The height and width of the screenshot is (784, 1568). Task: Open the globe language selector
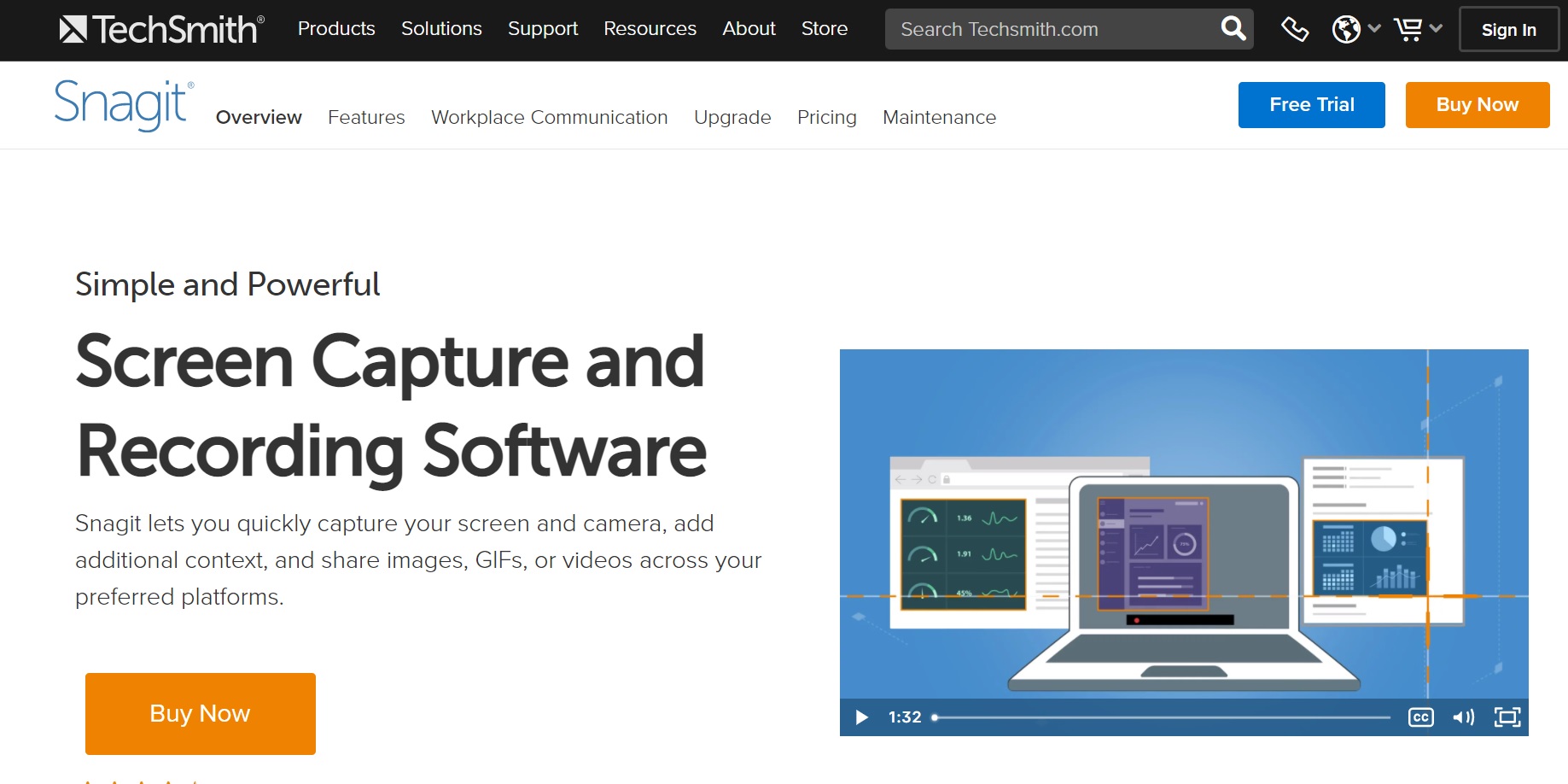pos(1355,29)
